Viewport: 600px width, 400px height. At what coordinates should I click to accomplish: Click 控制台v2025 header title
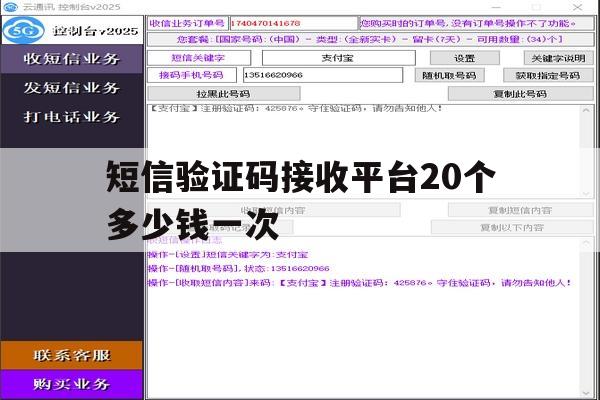(x=95, y=31)
